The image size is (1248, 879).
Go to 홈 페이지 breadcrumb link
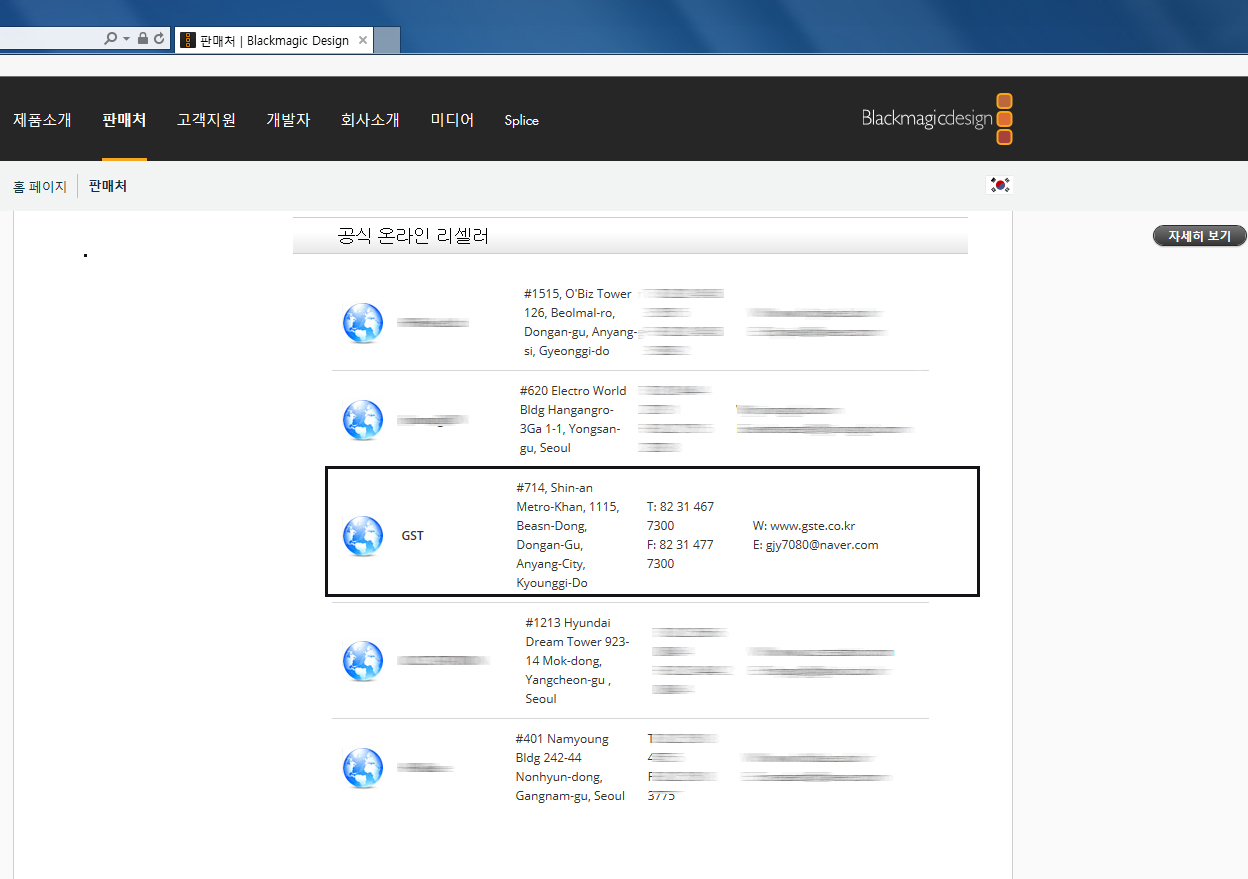[40, 186]
